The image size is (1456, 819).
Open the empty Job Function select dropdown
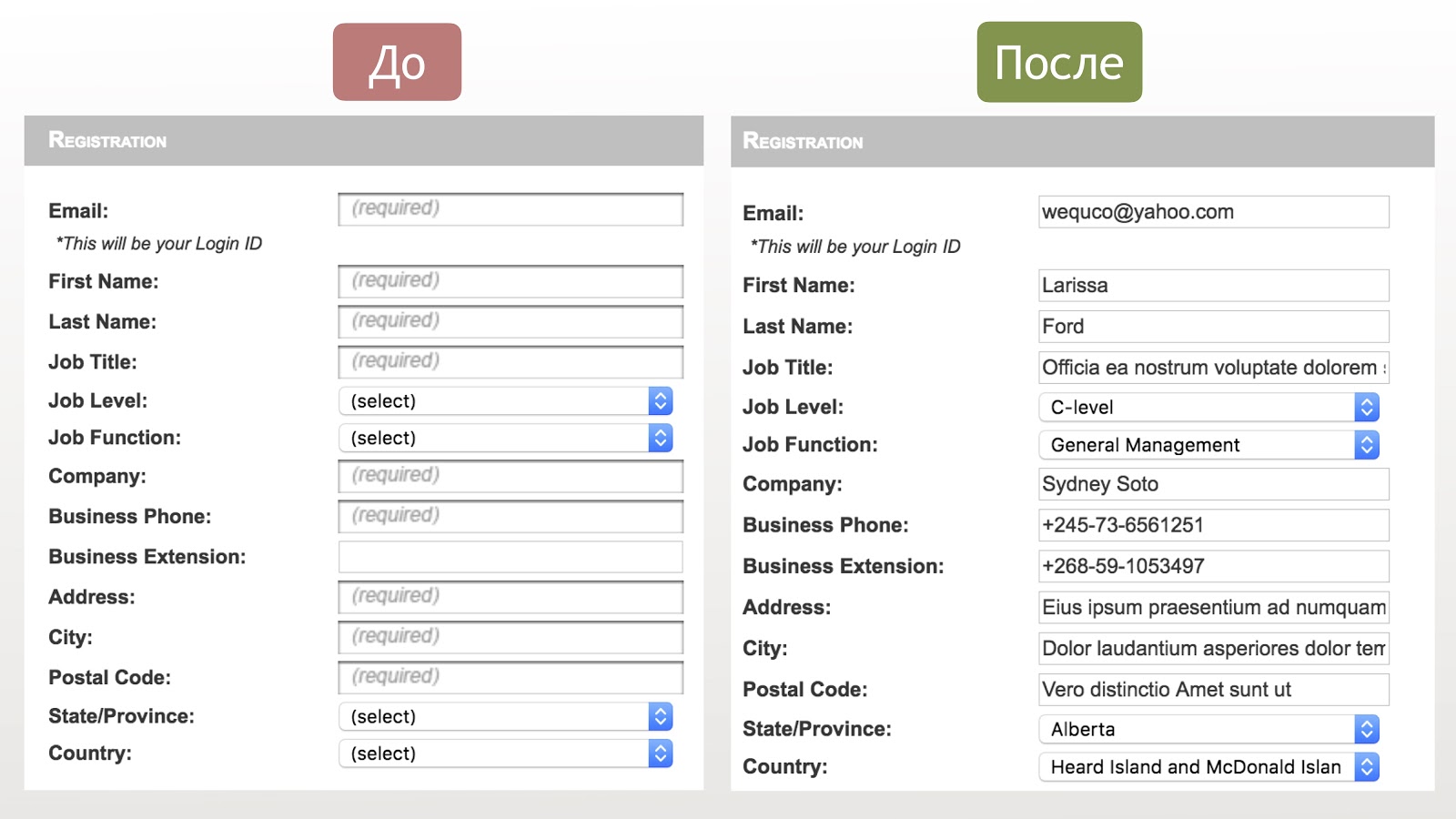[505, 439]
